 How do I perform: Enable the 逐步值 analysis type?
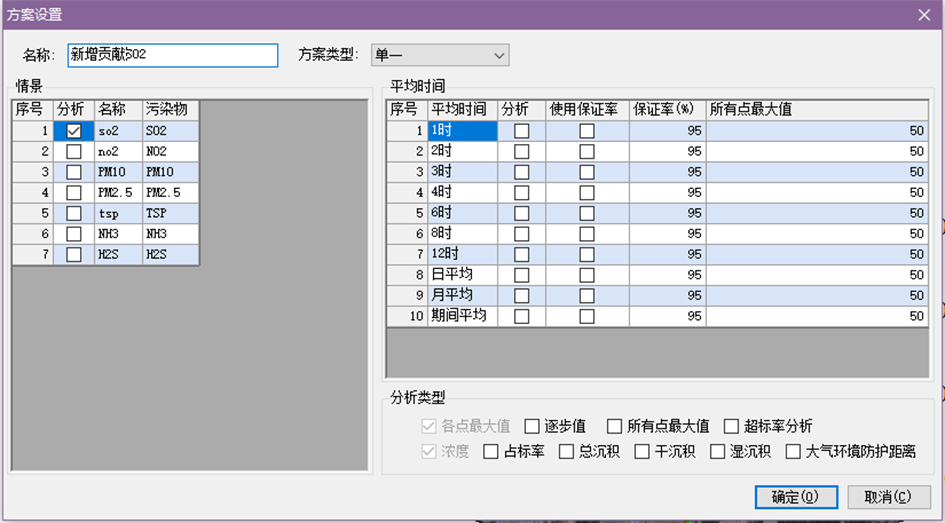(x=532, y=426)
